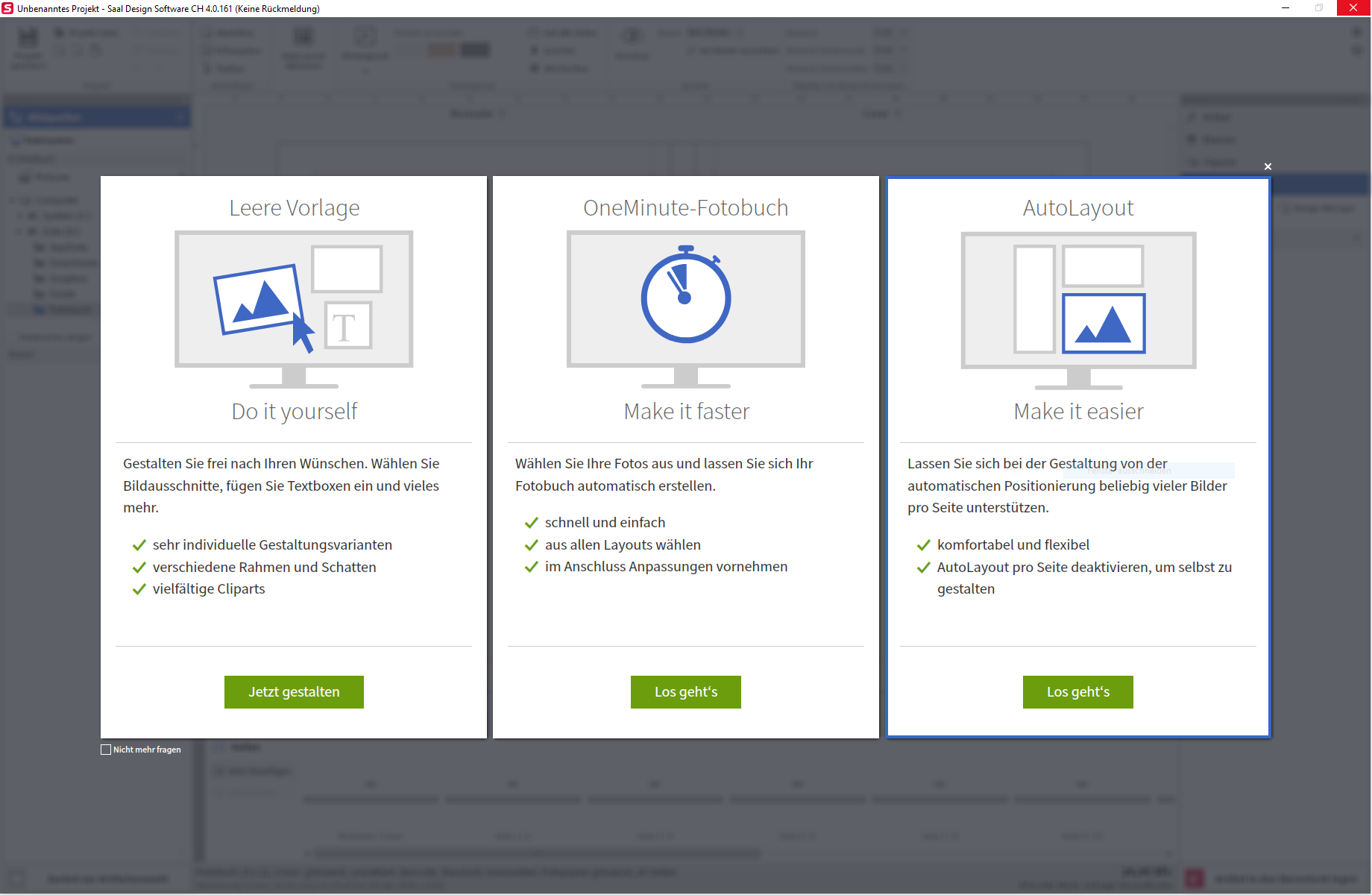Start OneMinute-Fotobuch with its Los geht's button
This screenshot has height=895, width=1372.
click(x=686, y=692)
